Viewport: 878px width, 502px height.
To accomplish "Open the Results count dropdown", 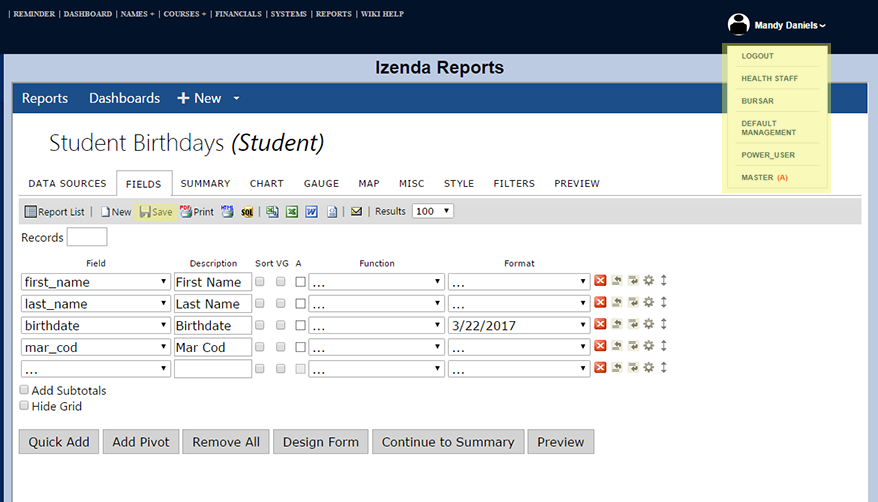I will coord(432,211).
